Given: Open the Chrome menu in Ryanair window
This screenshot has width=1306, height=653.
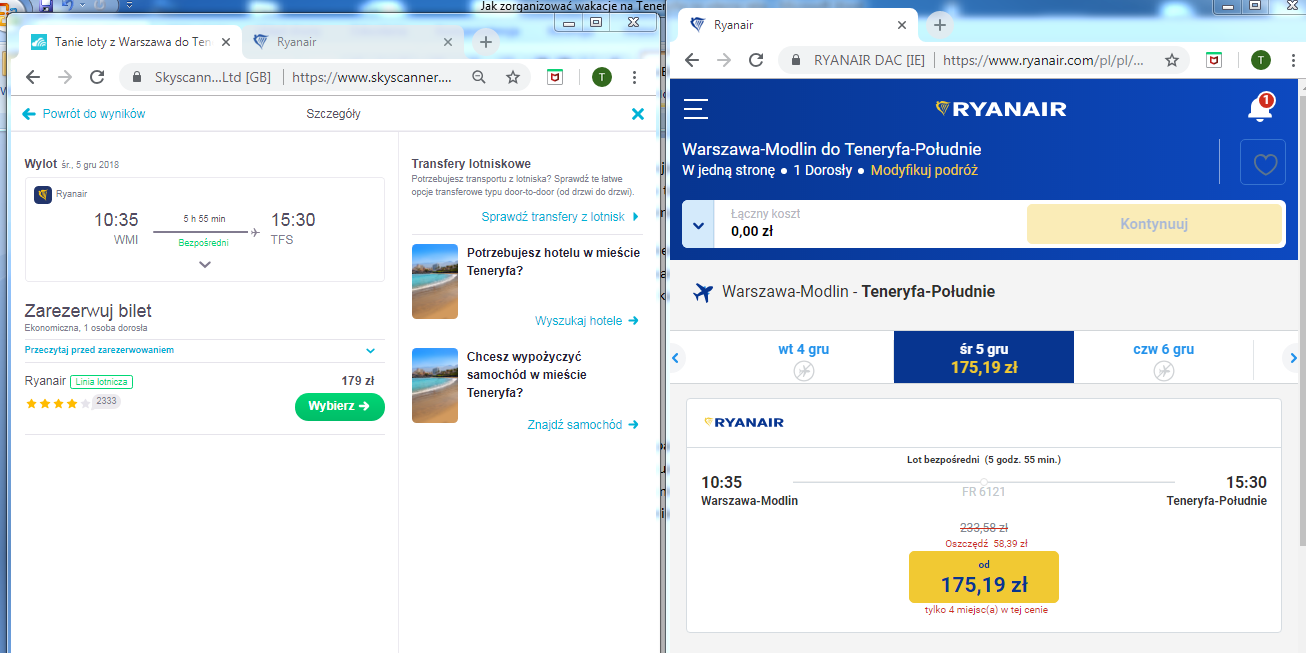Looking at the screenshot, I should pos(1294,60).
